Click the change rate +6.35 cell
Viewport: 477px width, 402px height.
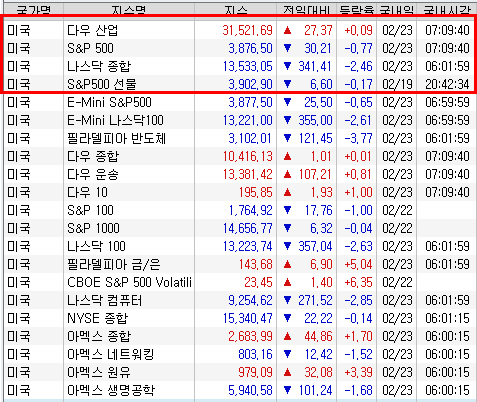tap(359, 282)
